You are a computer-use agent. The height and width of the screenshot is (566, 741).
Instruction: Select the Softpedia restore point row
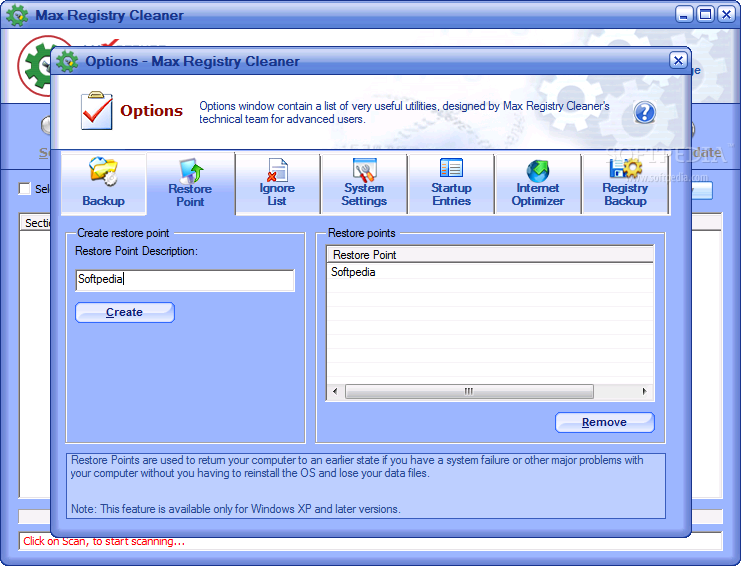click(x=490, y=272)
